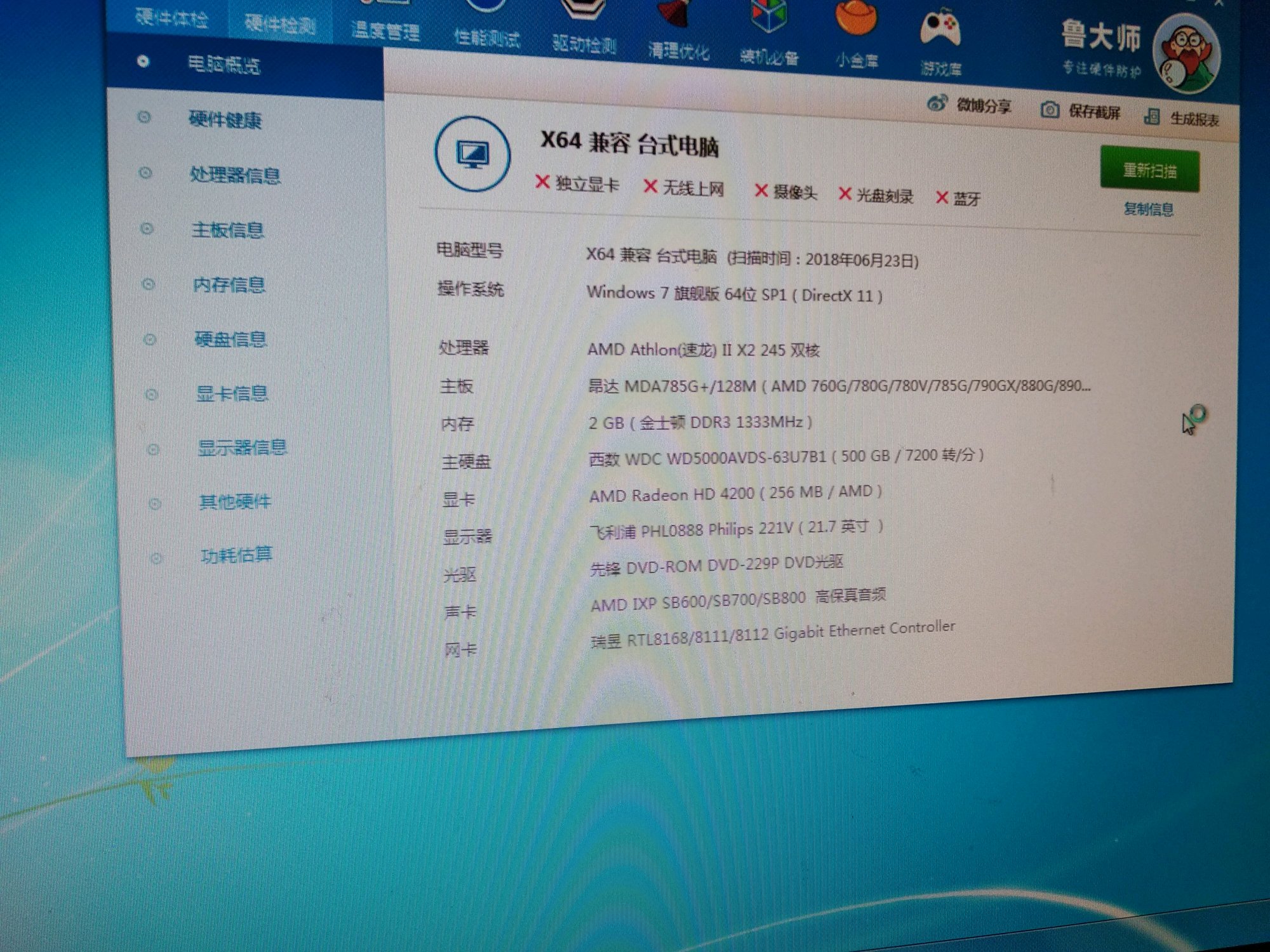Viewport: 1270px width, 952px height.
Task: Click the red X beside 独立显卡
Action: 542,183
